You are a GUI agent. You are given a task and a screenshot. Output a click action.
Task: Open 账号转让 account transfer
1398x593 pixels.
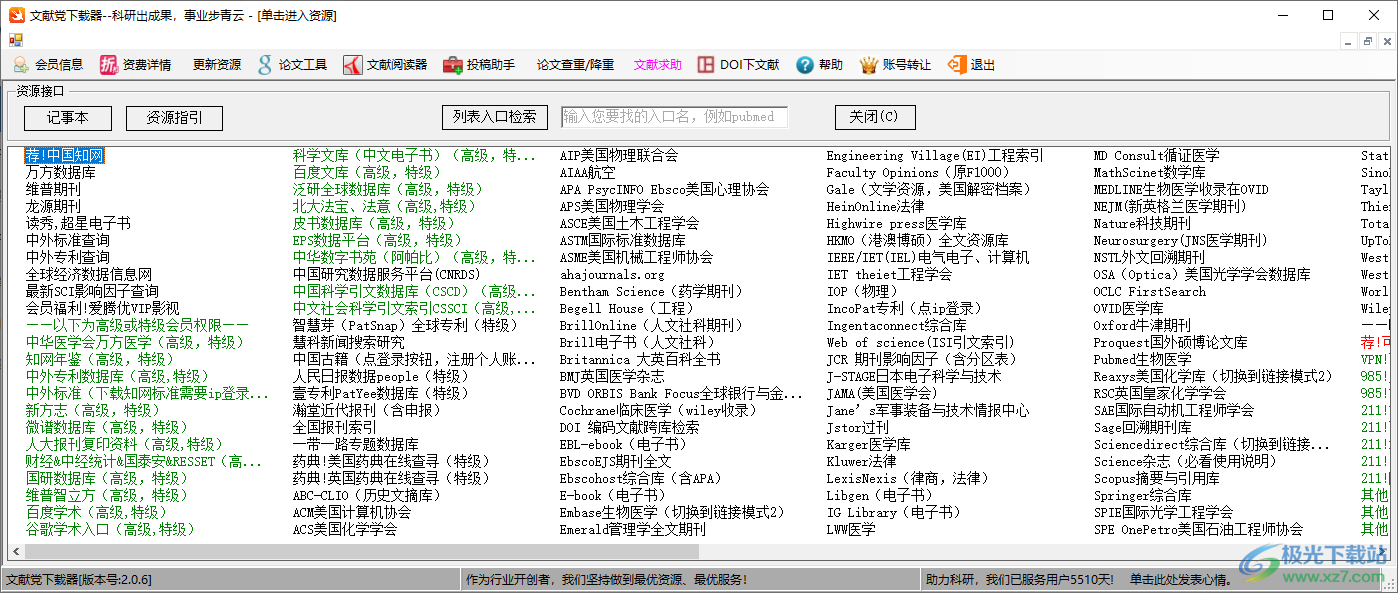click(895, 65)
